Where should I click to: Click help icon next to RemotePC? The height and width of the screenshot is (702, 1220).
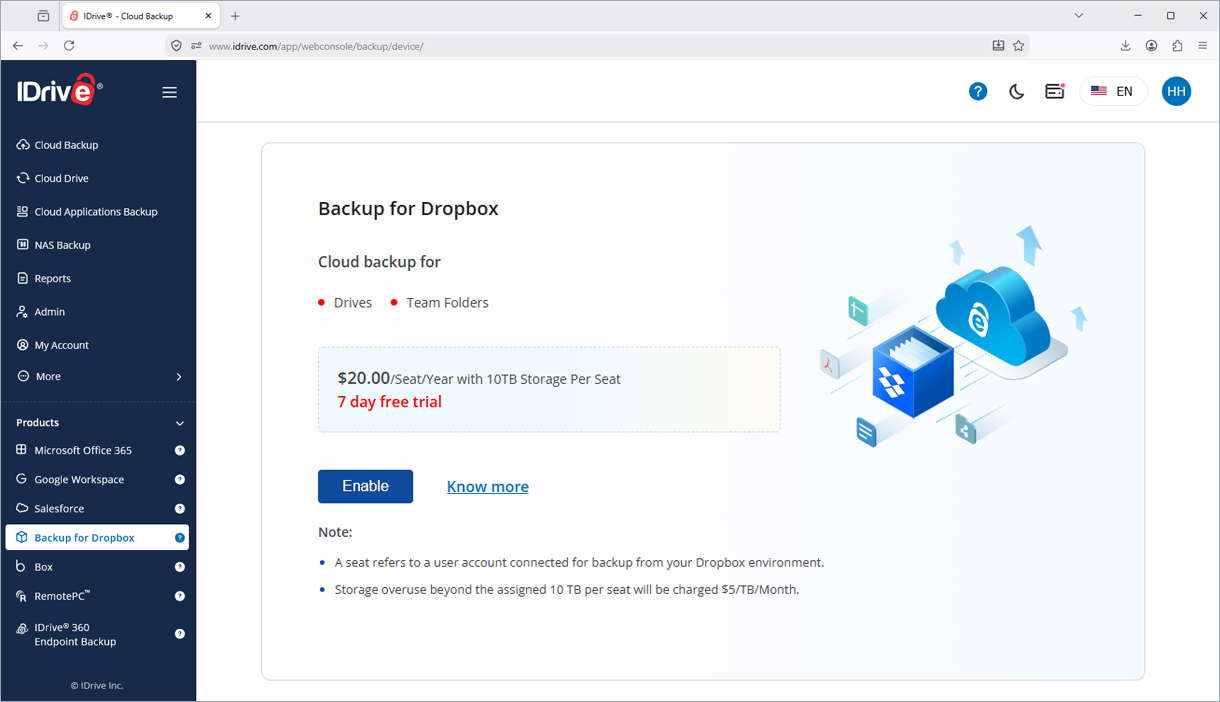180,596
